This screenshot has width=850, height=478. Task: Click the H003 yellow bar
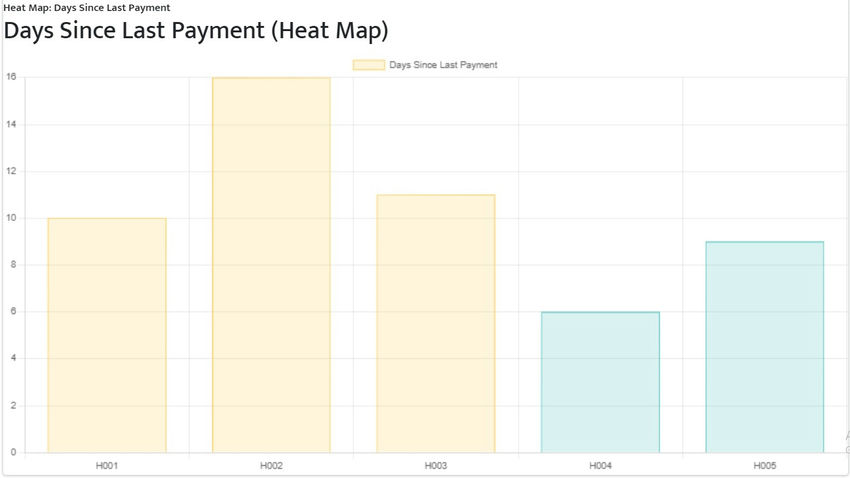(x=436, y=324)
